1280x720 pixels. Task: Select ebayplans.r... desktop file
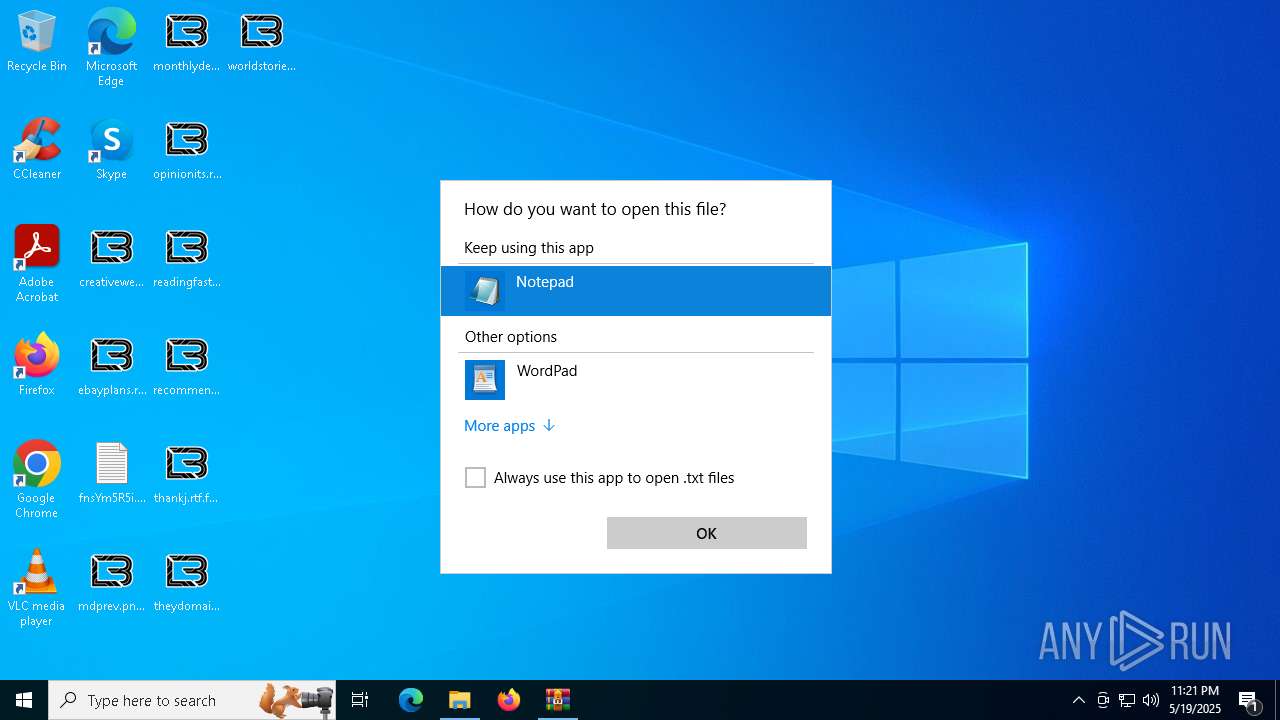click(111, 366)
